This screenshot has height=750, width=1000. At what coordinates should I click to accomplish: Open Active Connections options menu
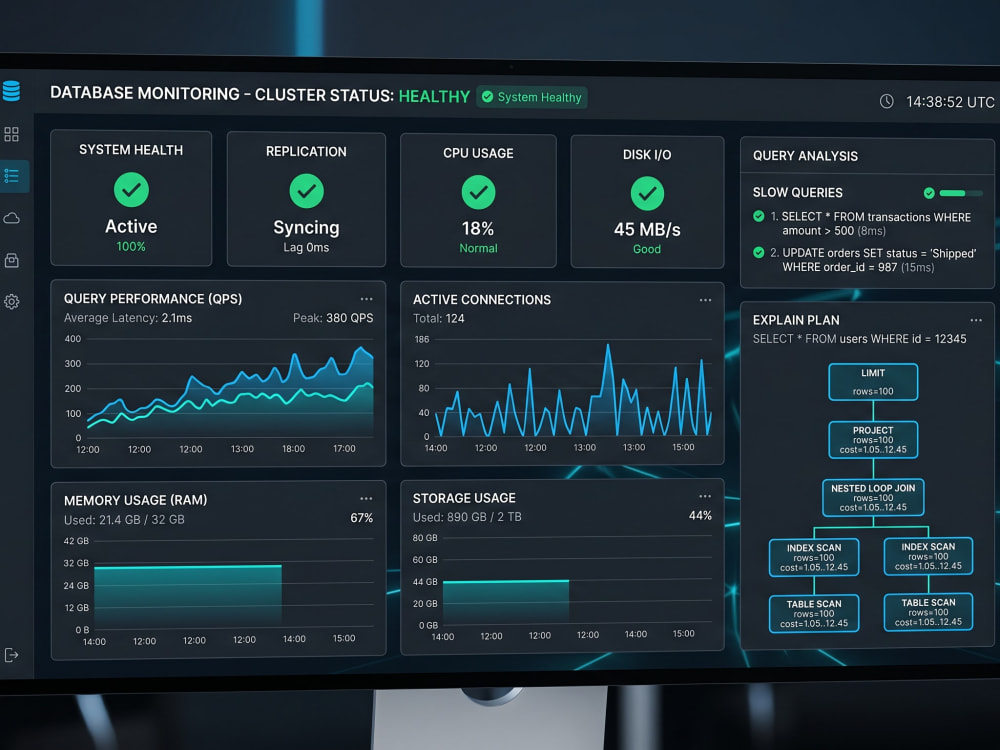[x=705, y=300]
